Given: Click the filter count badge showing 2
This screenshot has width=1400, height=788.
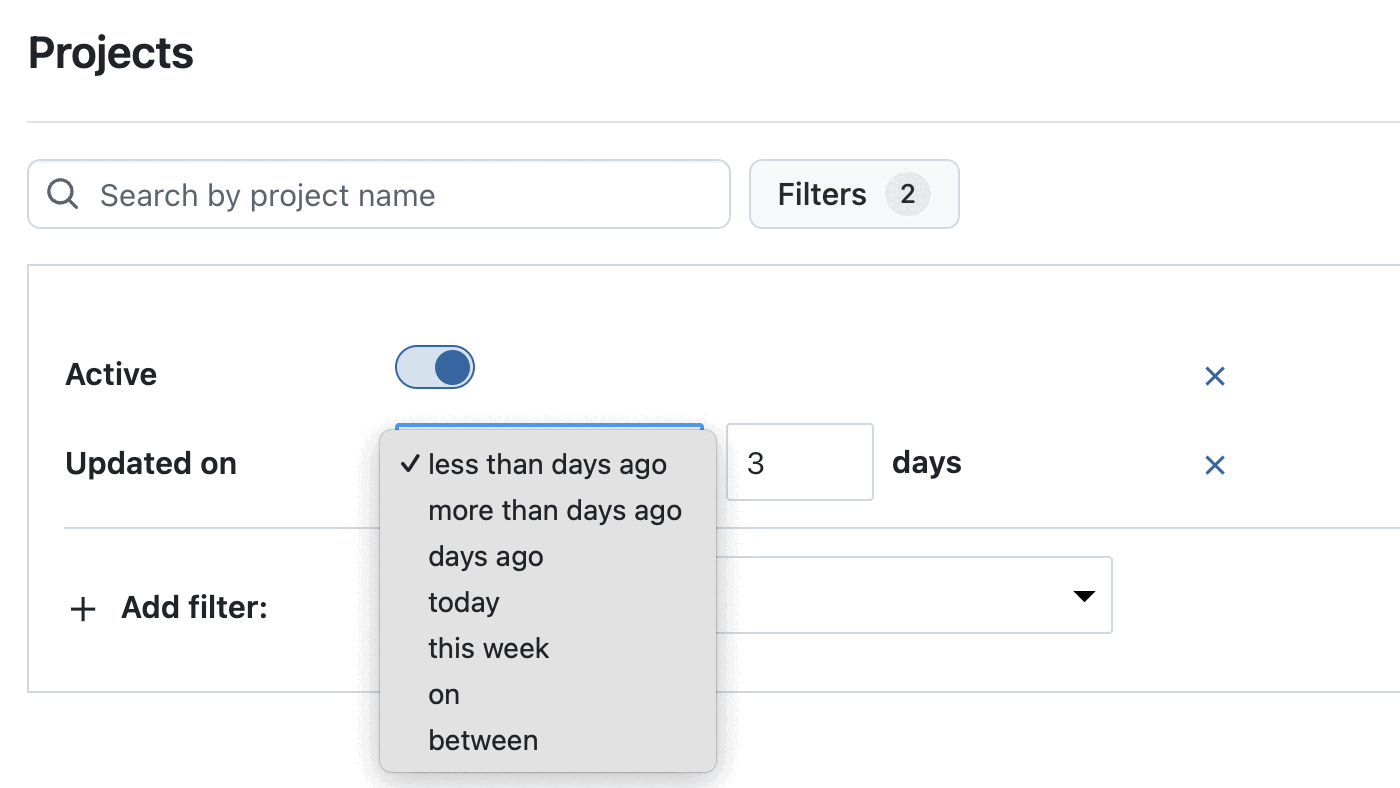Looking at the screenshot, I should (x=907, y=194).
